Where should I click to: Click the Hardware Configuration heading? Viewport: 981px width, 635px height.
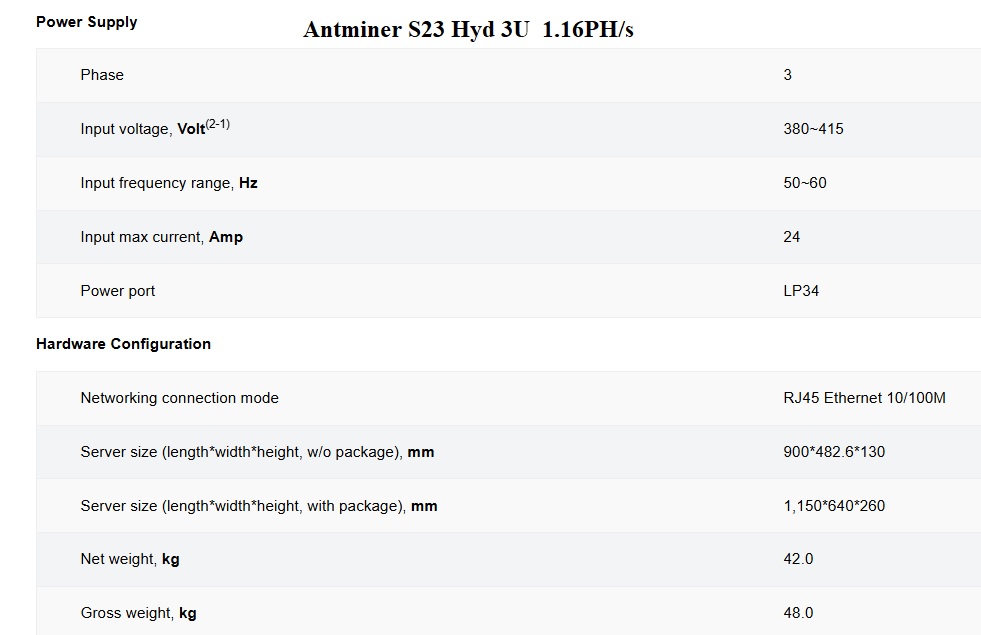123,344
